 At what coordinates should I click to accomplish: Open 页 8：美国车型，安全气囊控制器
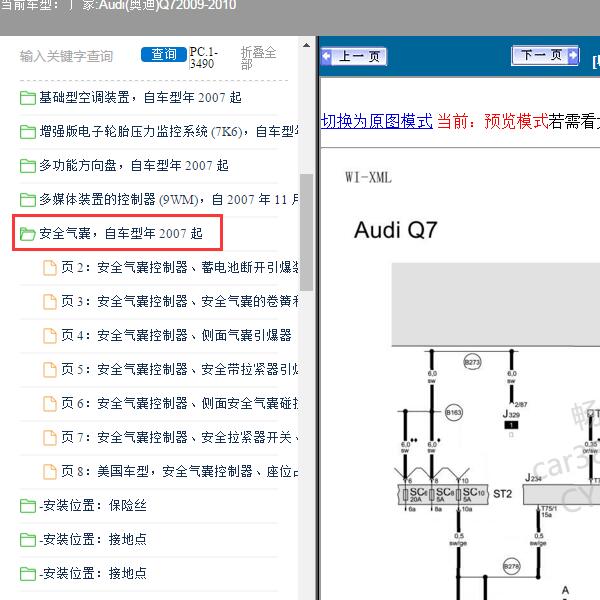tap(180, 471)
